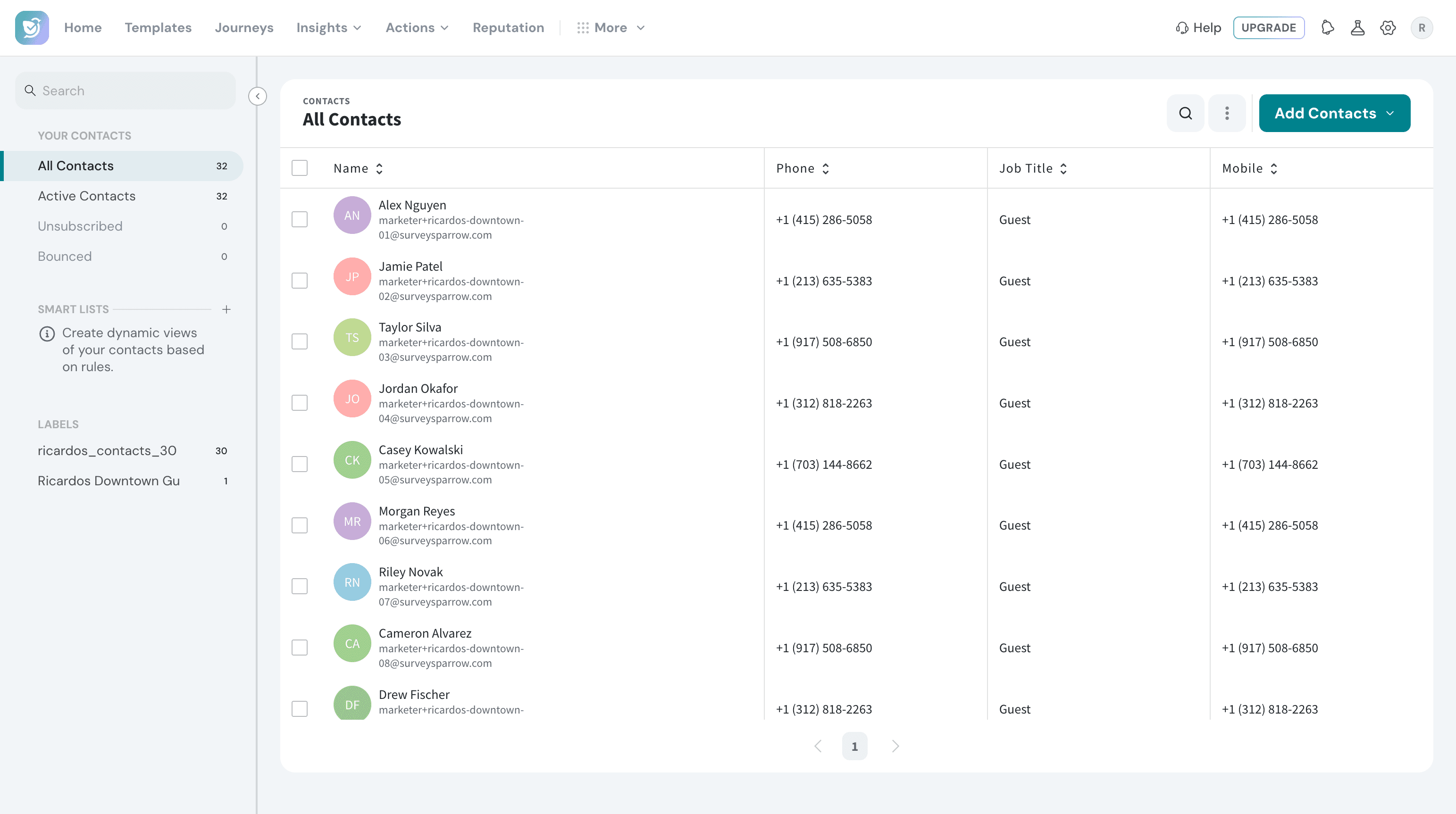Collapse the sidebar with the arrow button

pos(258,96)
